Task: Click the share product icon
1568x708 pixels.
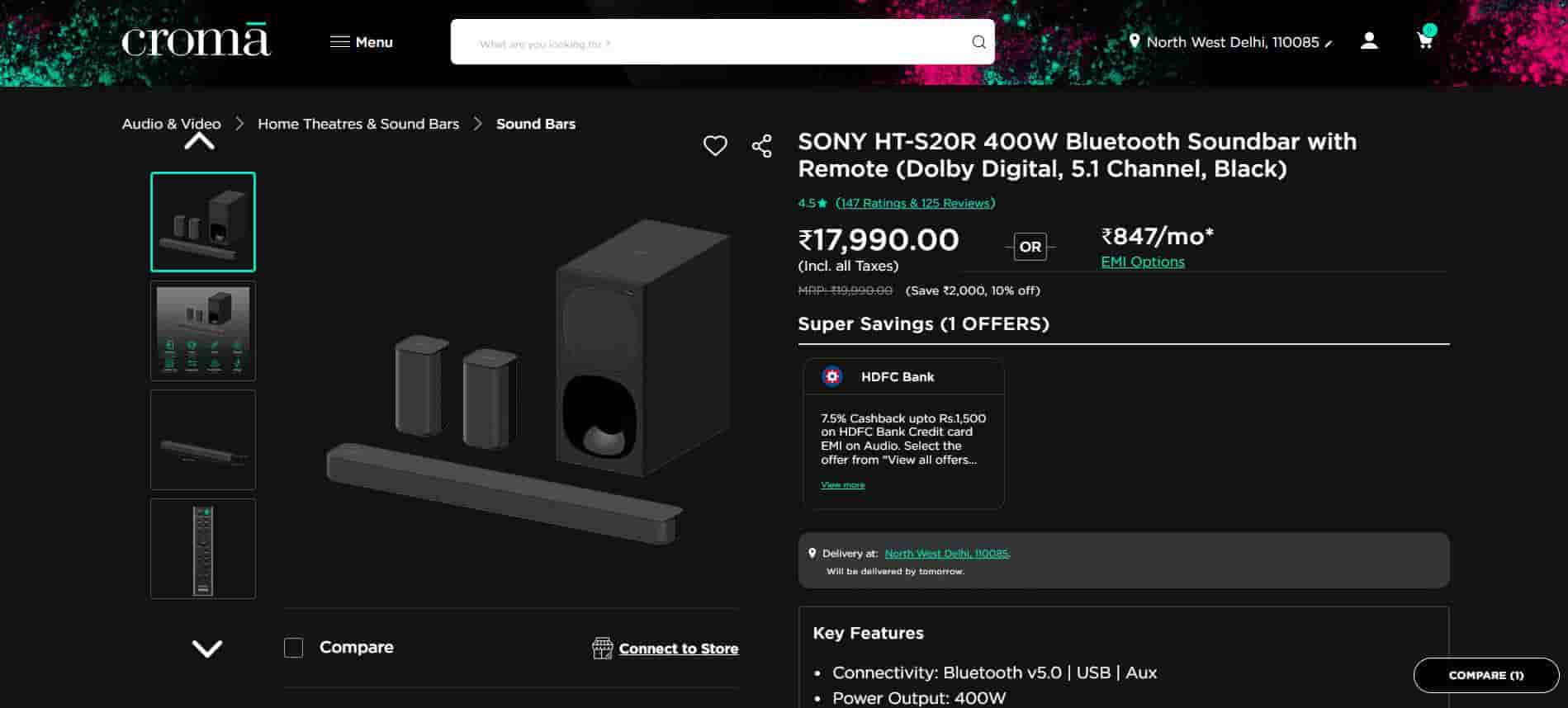Action: point(761,146)
